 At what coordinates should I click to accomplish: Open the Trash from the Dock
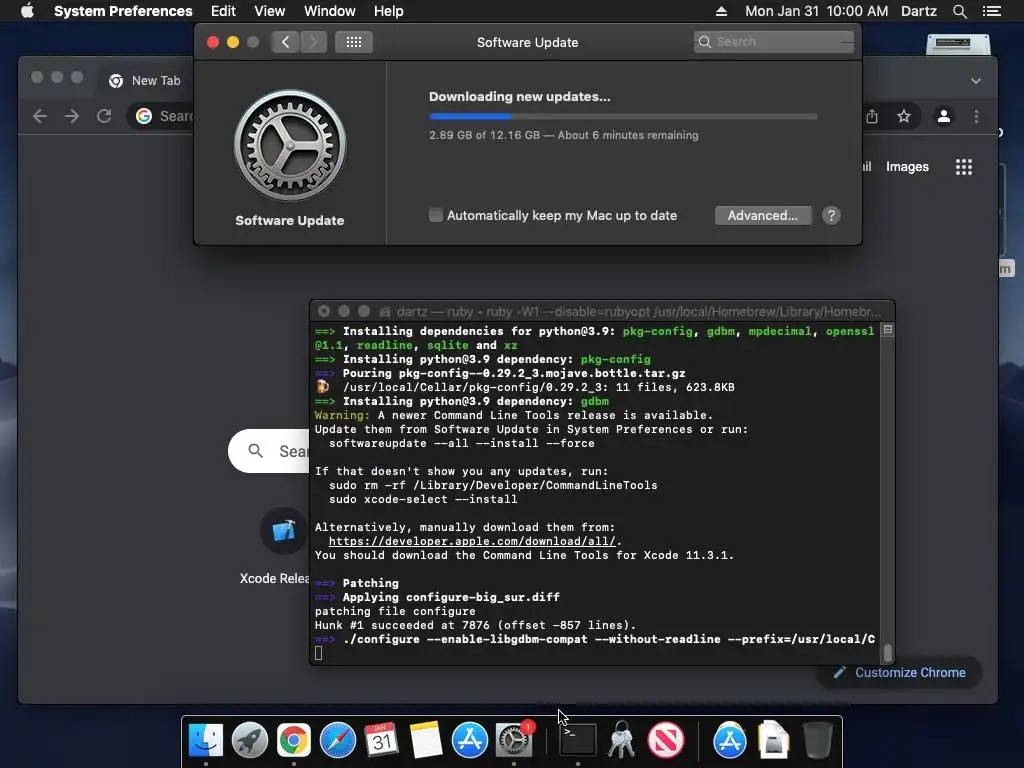coord(818,740)
